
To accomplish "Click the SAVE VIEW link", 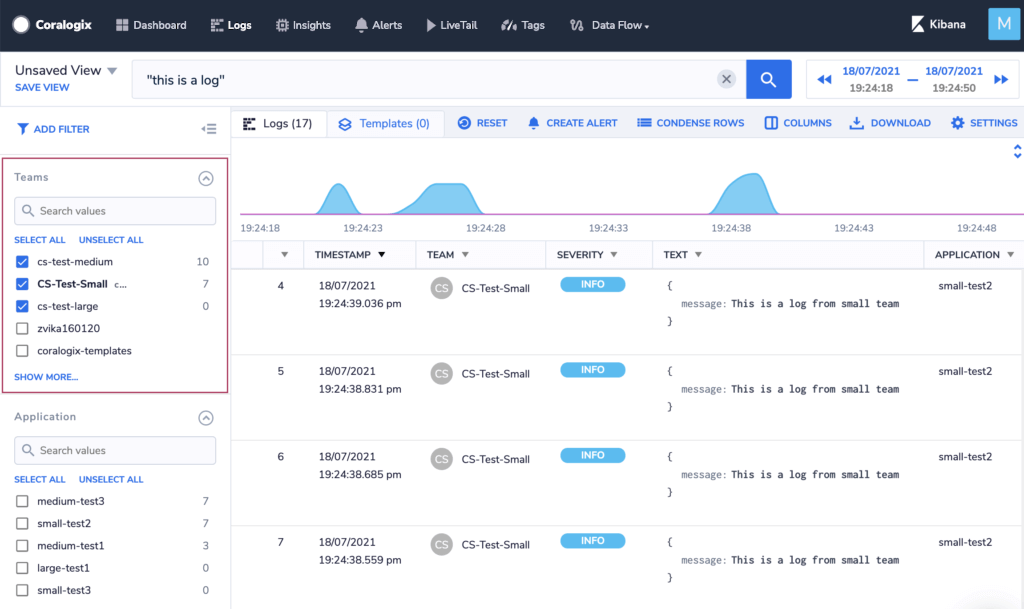I will (42, 87).
